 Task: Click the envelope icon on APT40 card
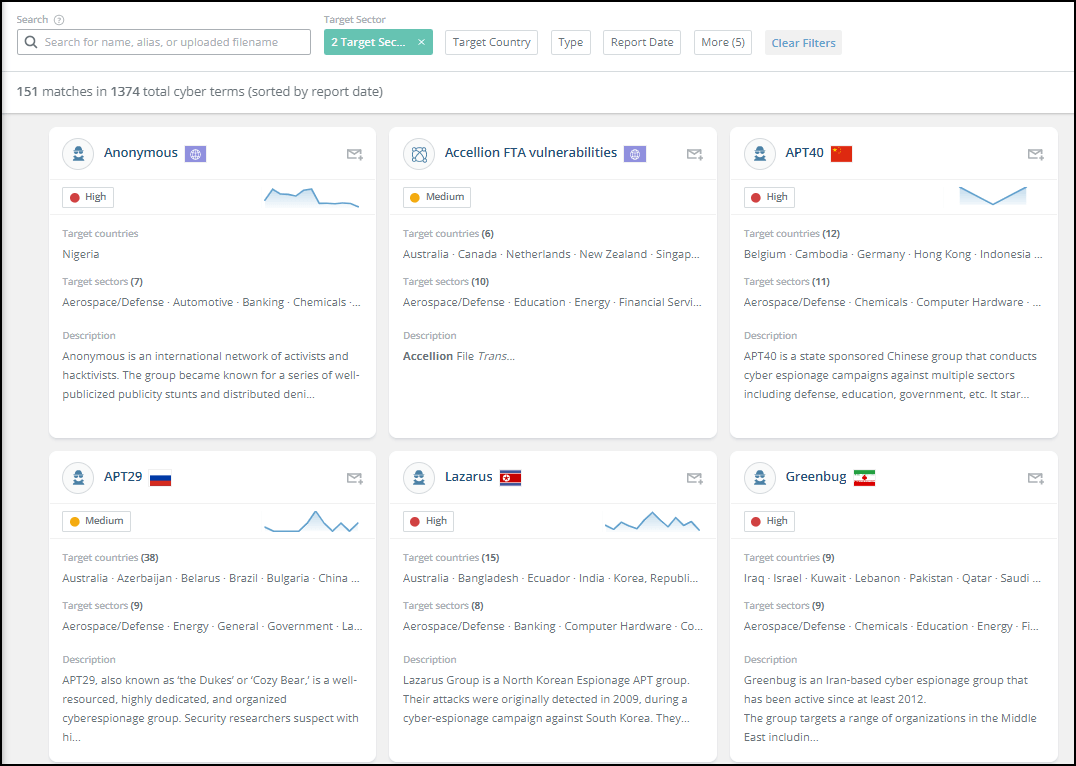pyautogui.click(x=1036, y=154)
